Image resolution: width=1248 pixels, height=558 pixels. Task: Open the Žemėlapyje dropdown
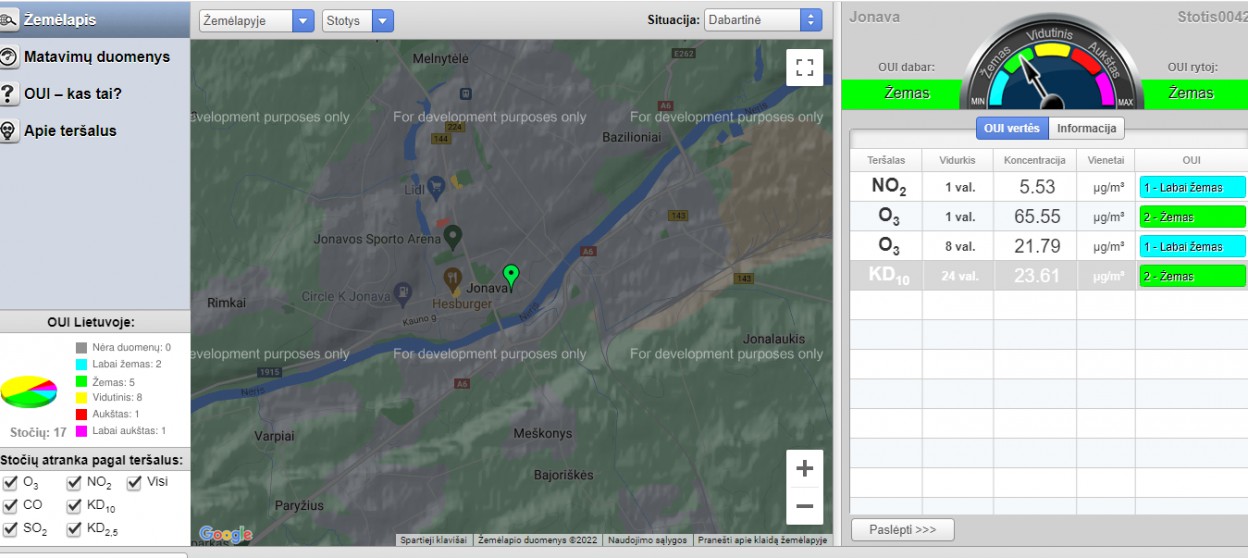click(x=258, y=21)
